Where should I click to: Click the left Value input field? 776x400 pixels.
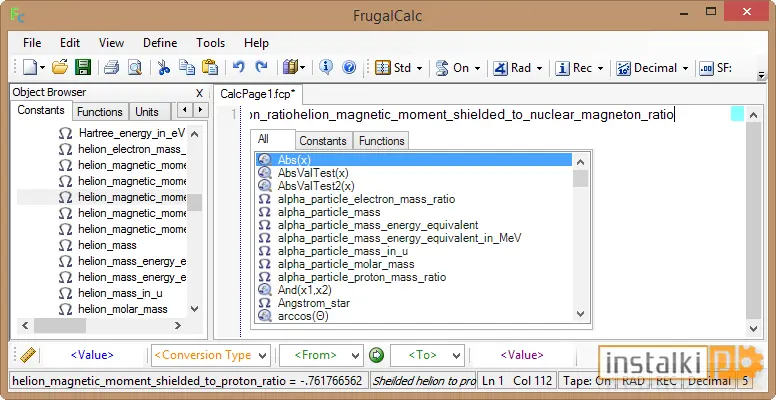pyautogui.click(x=93, y=355)
